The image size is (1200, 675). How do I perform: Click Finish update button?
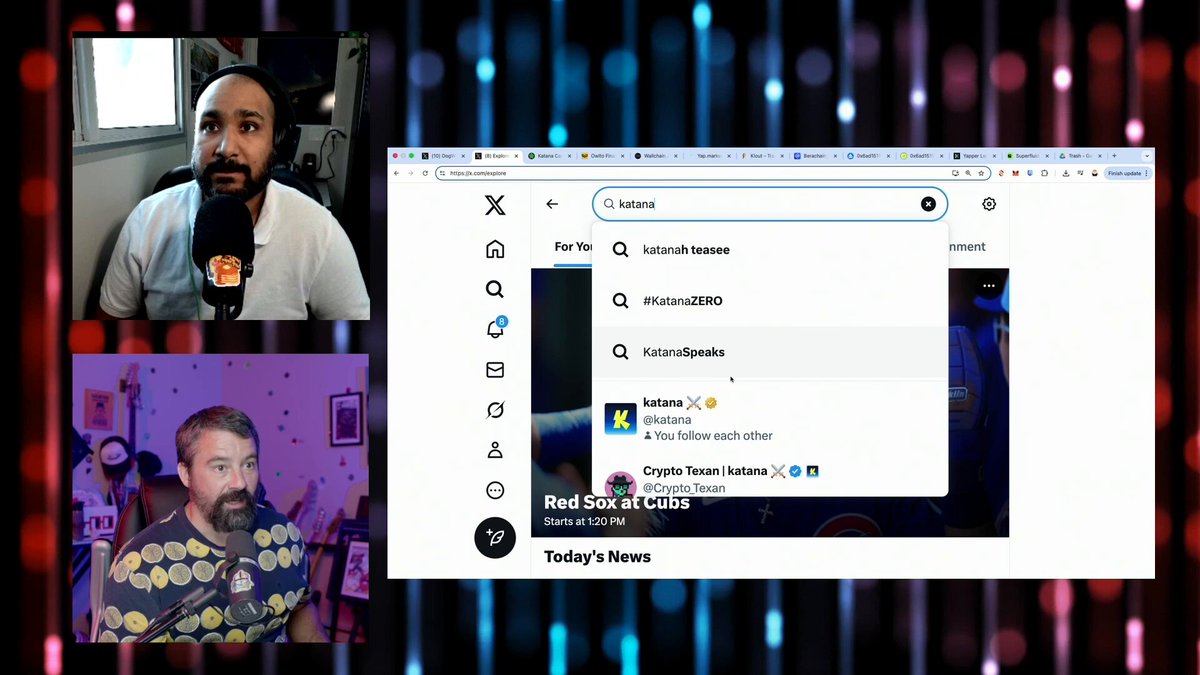(1128, 173)
